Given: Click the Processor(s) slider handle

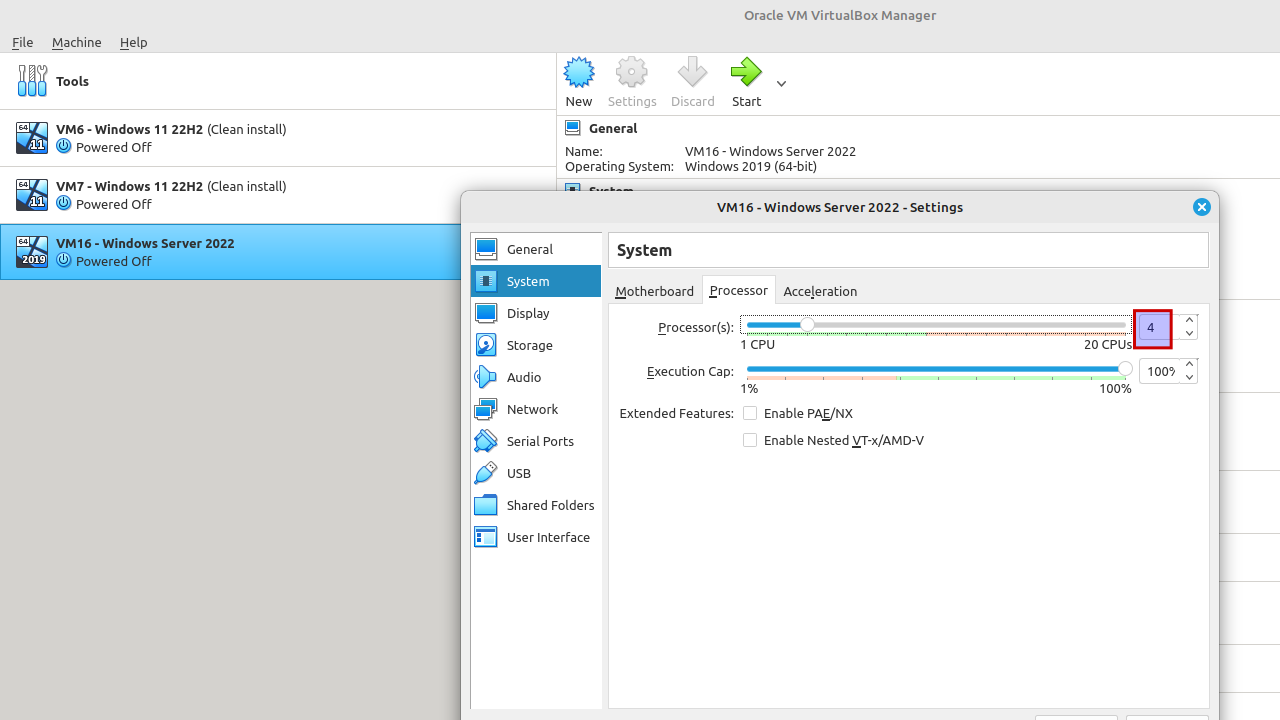Looking at the screenshot, I should (807, 325).
